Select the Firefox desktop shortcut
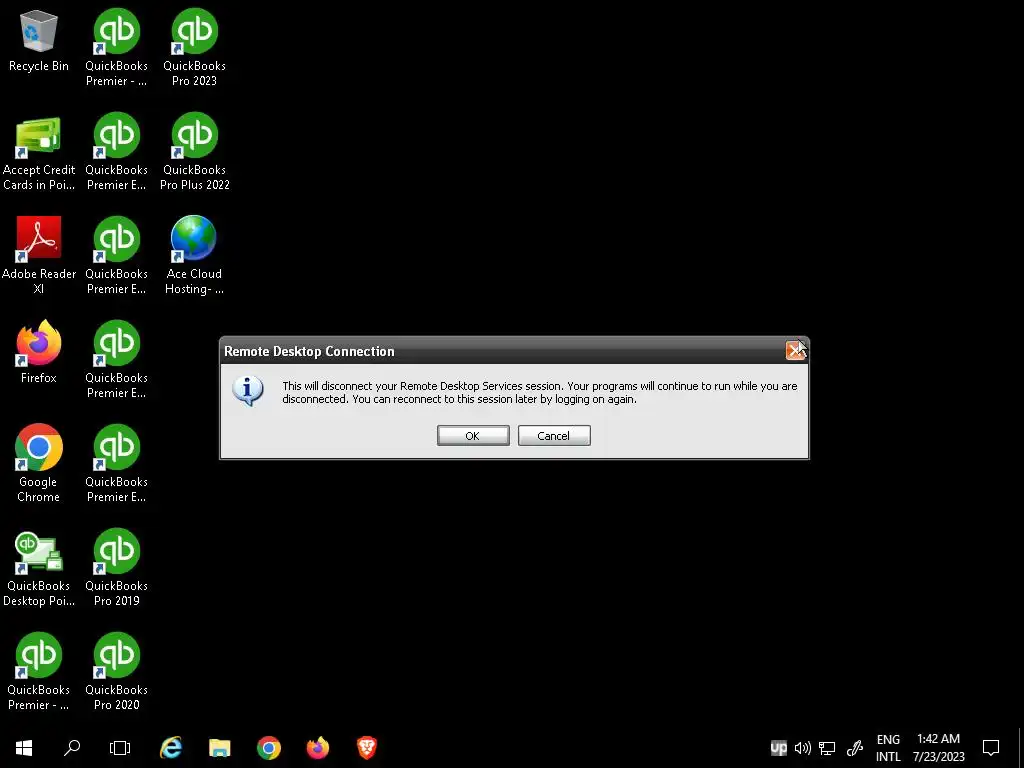Screen dimensions: 1024x768 point(39,352)
